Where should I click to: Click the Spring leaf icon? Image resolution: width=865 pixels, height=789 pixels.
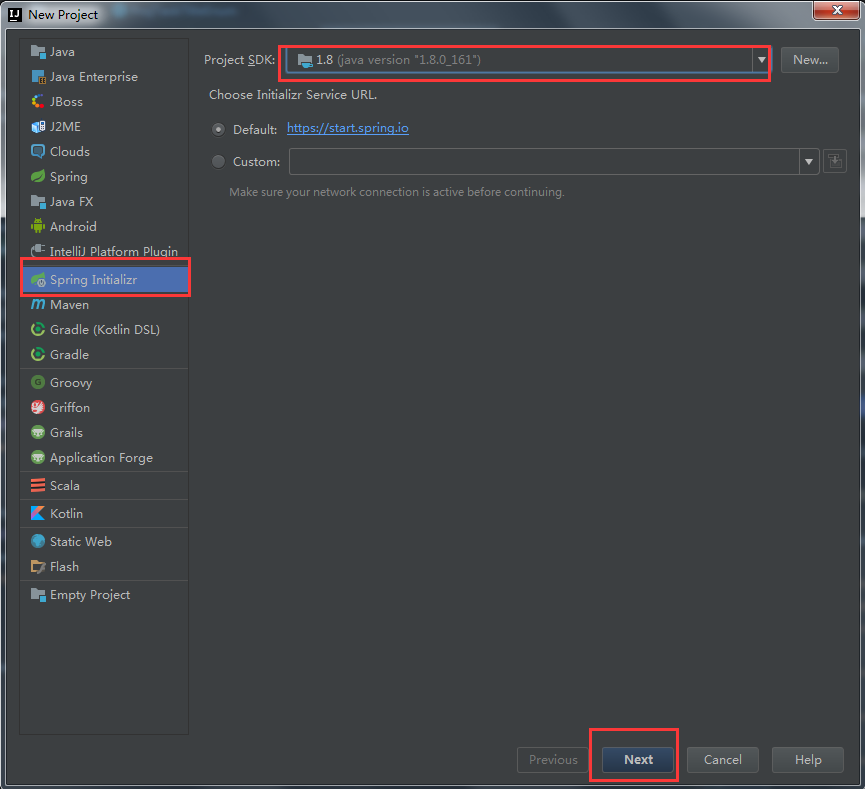coord(38,177)
